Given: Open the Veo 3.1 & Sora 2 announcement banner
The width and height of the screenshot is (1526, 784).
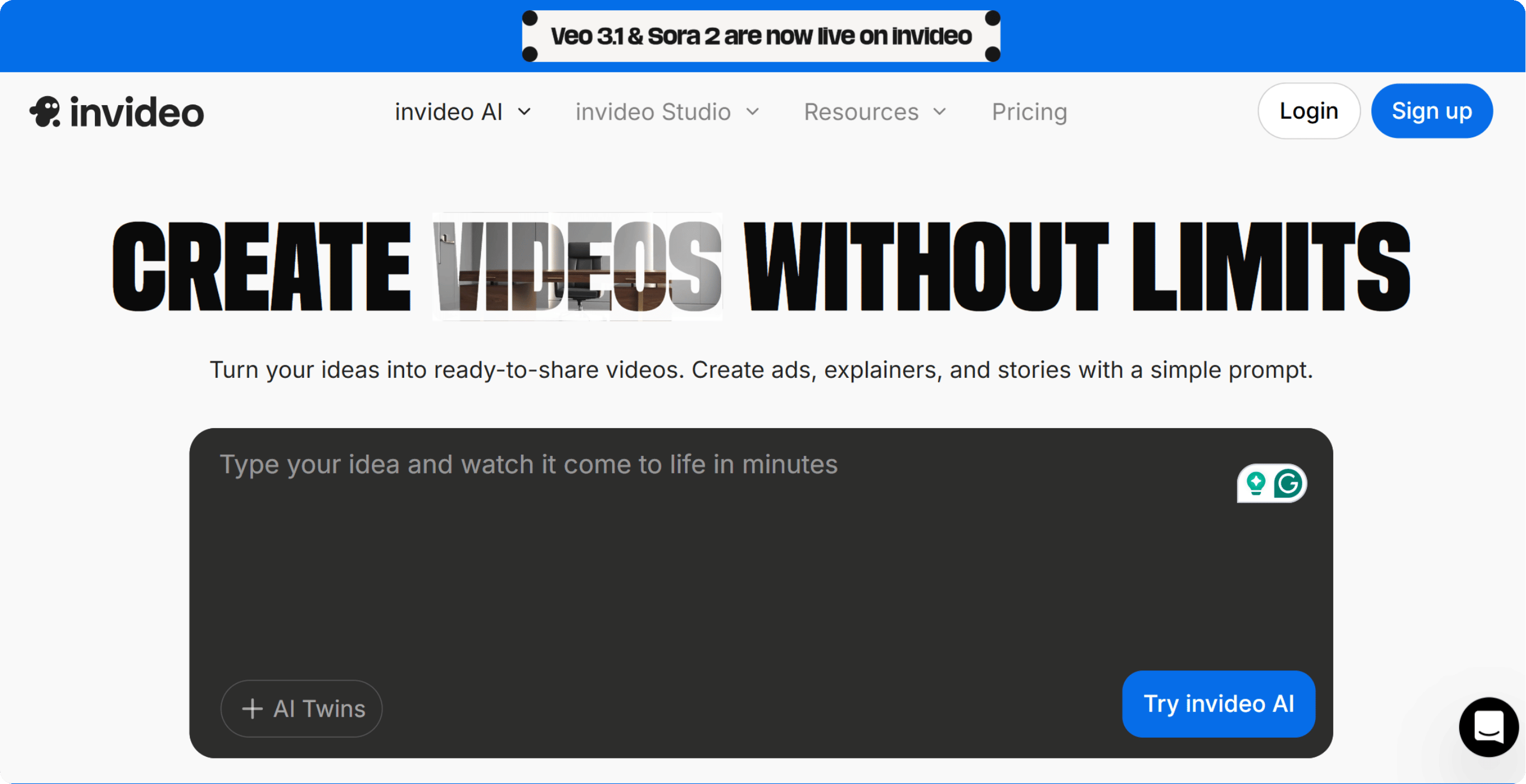Looking at the screenshot, I should tap(761, 36).
